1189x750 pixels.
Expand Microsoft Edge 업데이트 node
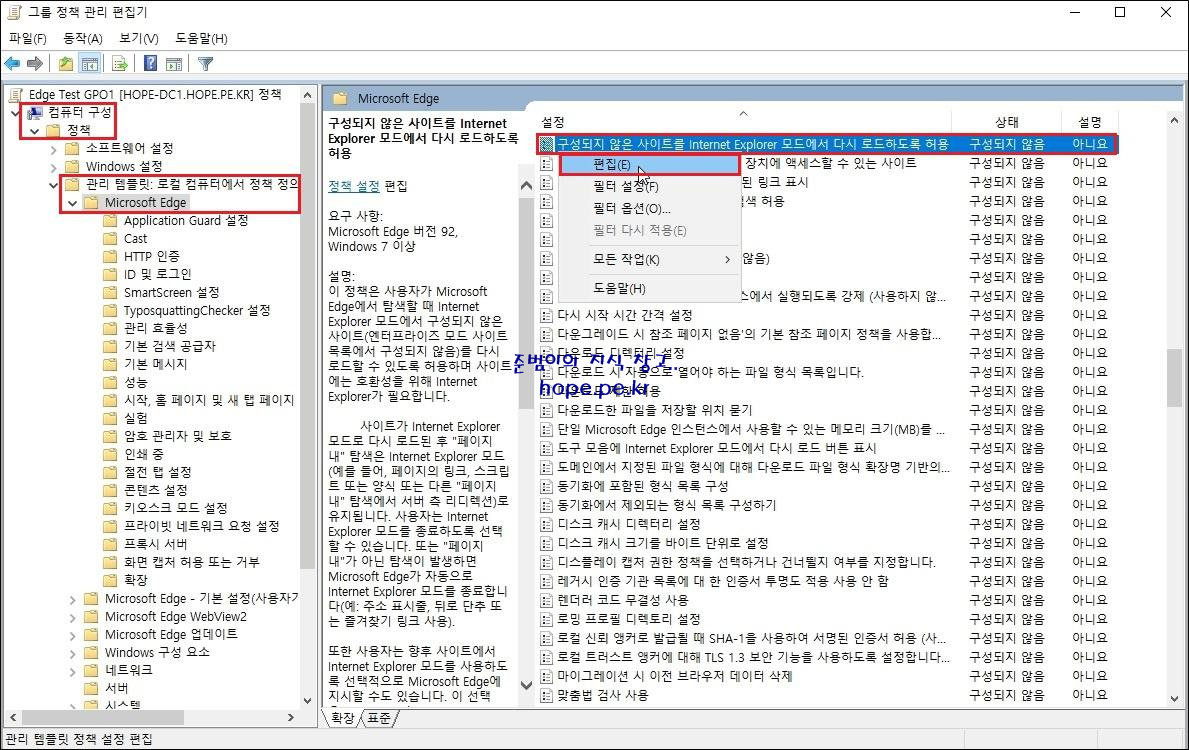click(72, 635)
